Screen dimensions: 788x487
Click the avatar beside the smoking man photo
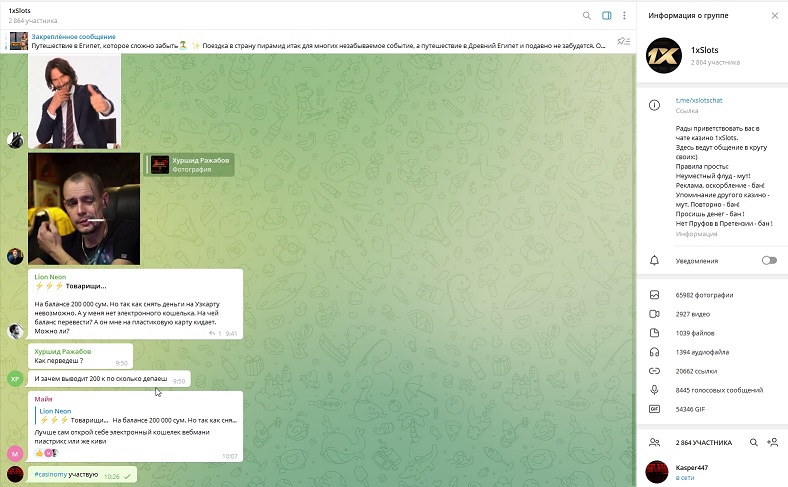tap(15, 256)
